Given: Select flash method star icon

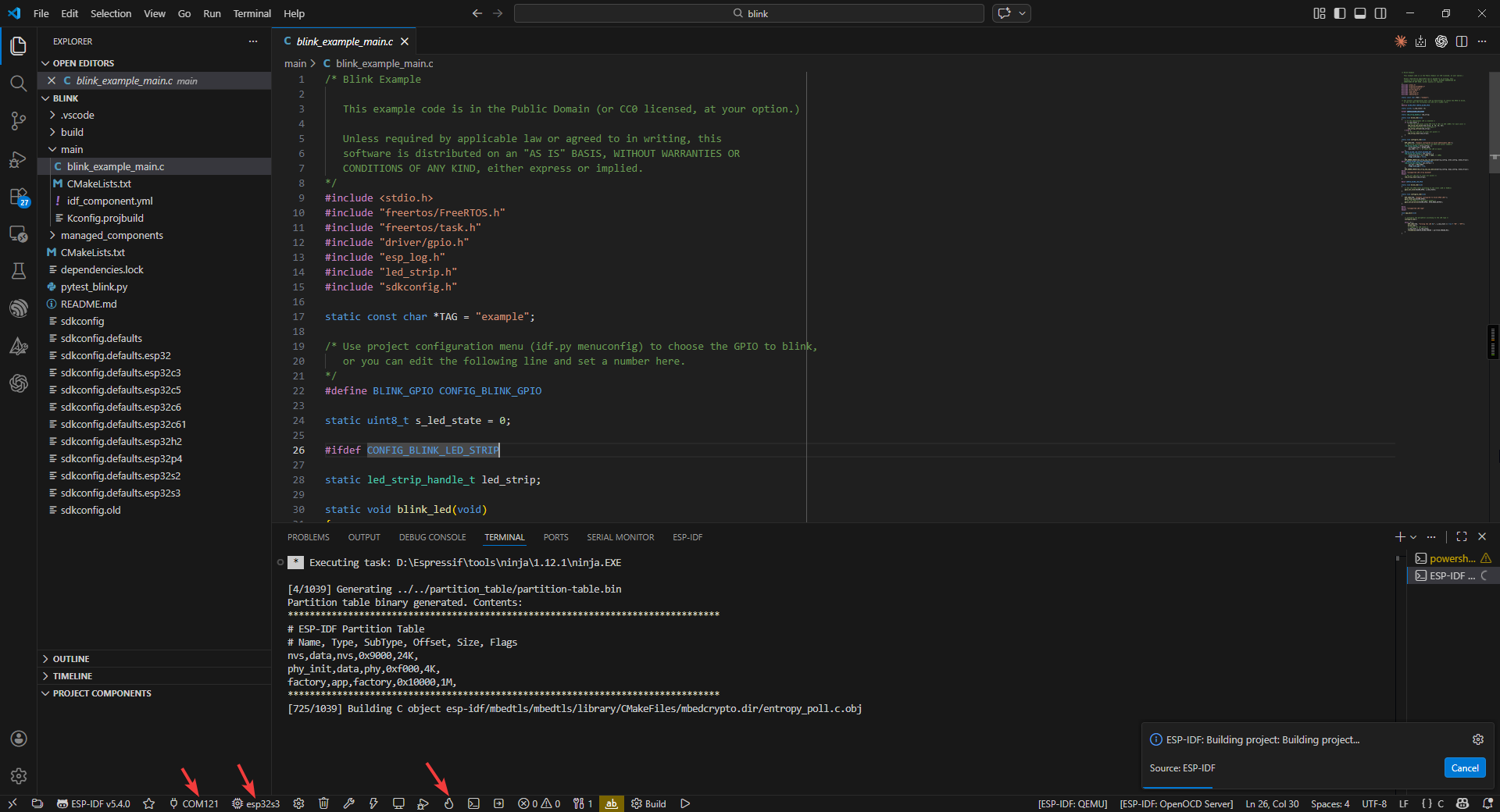Looking at the screenshot, I should [x=149, y=803].
